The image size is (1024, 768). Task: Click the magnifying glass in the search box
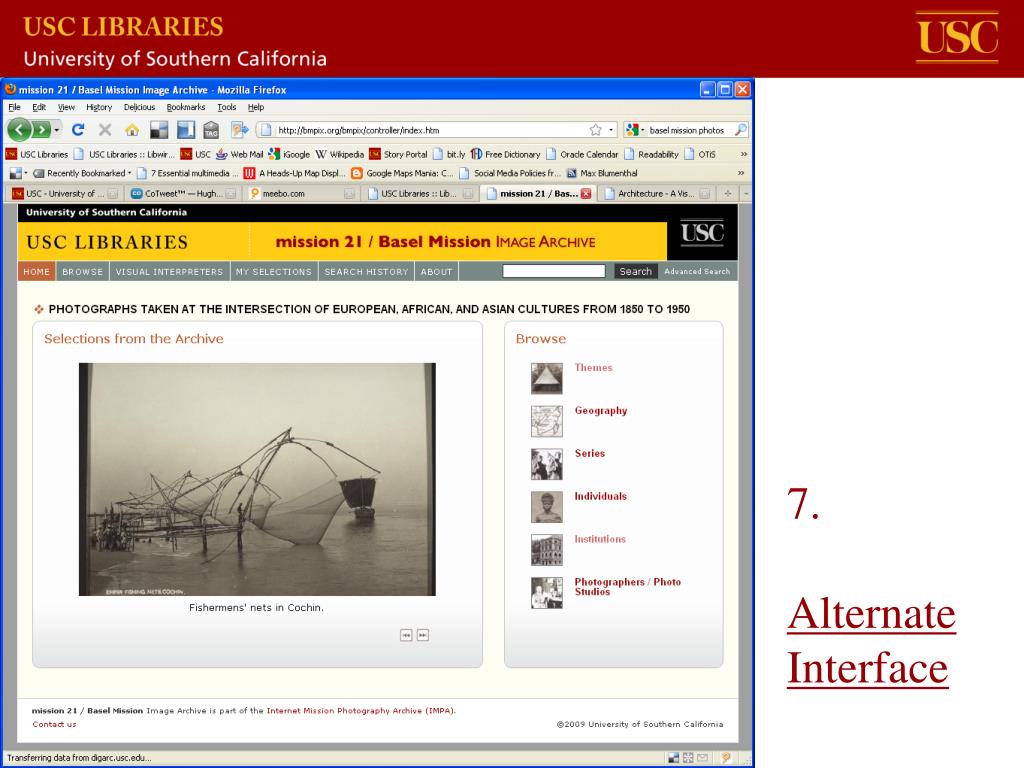tap(740, 130)
